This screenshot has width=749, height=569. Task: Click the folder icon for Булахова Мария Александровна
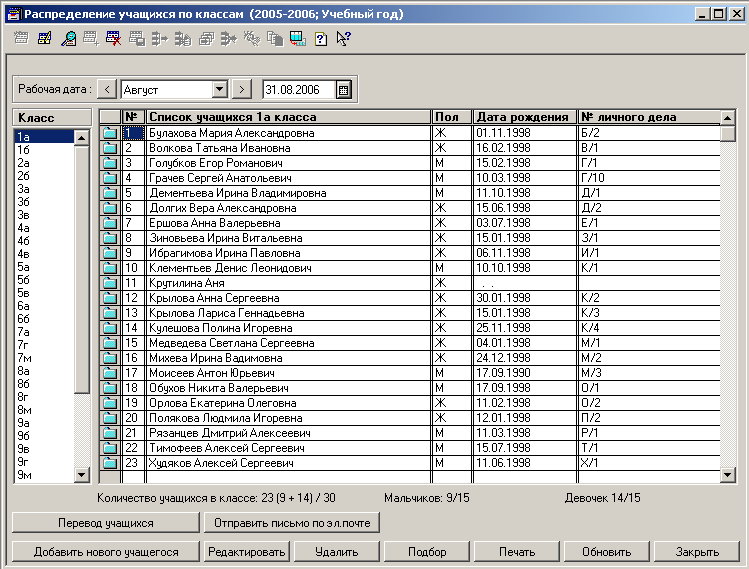click(110, 133)
